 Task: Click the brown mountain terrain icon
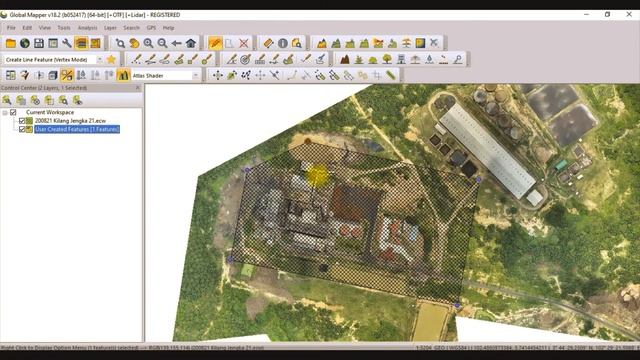(345, 60)
